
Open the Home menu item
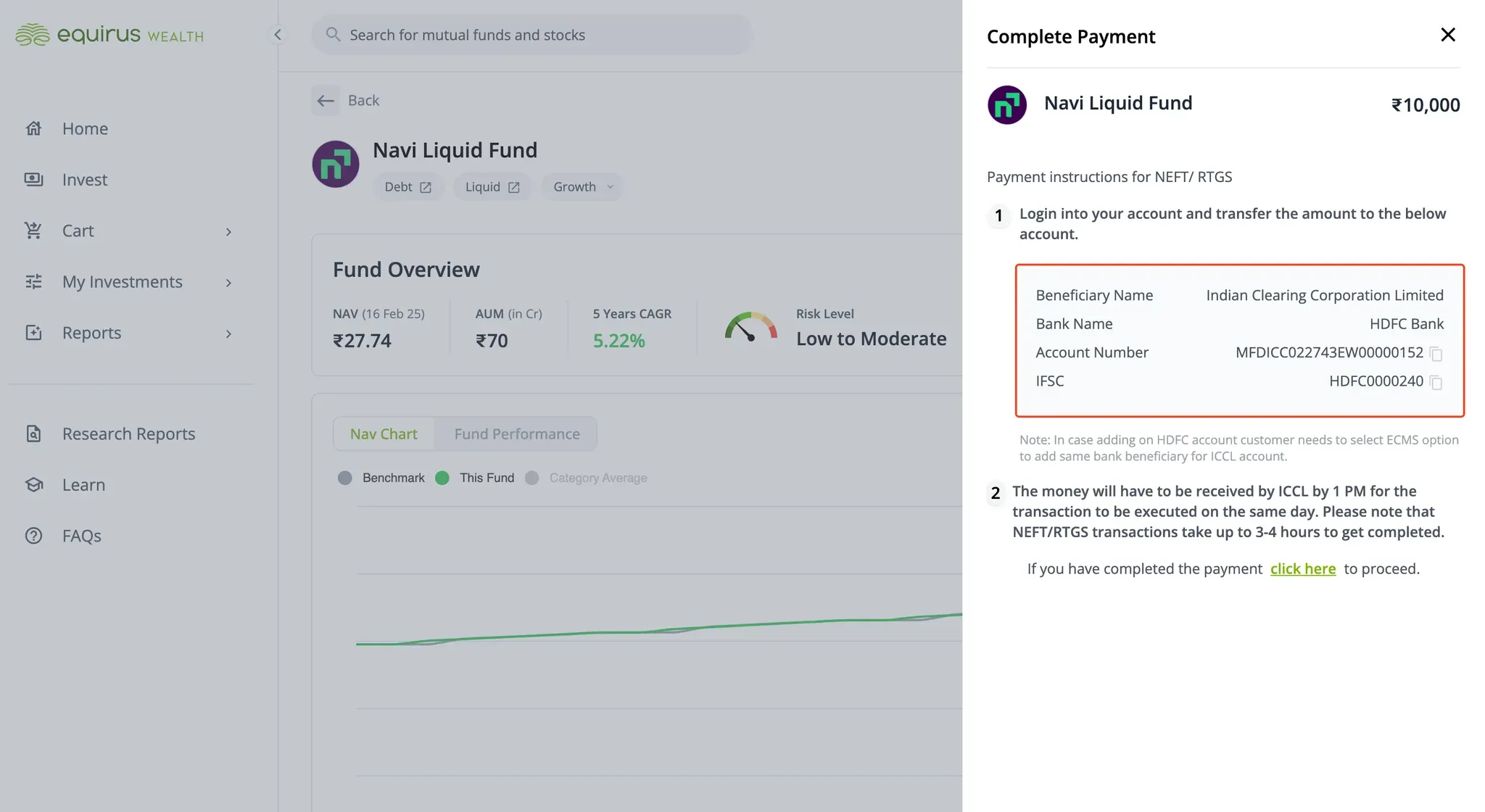point(85,128)
